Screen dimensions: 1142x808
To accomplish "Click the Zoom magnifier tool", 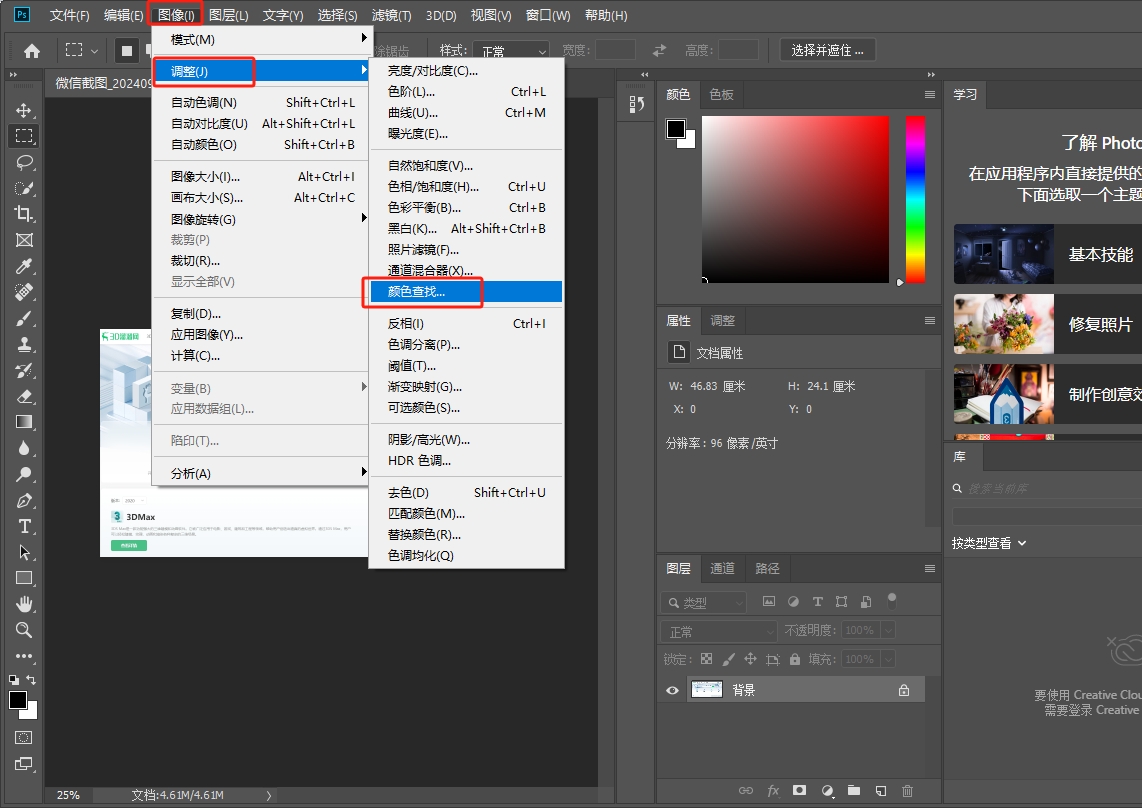I will click(x=24, y=630).
